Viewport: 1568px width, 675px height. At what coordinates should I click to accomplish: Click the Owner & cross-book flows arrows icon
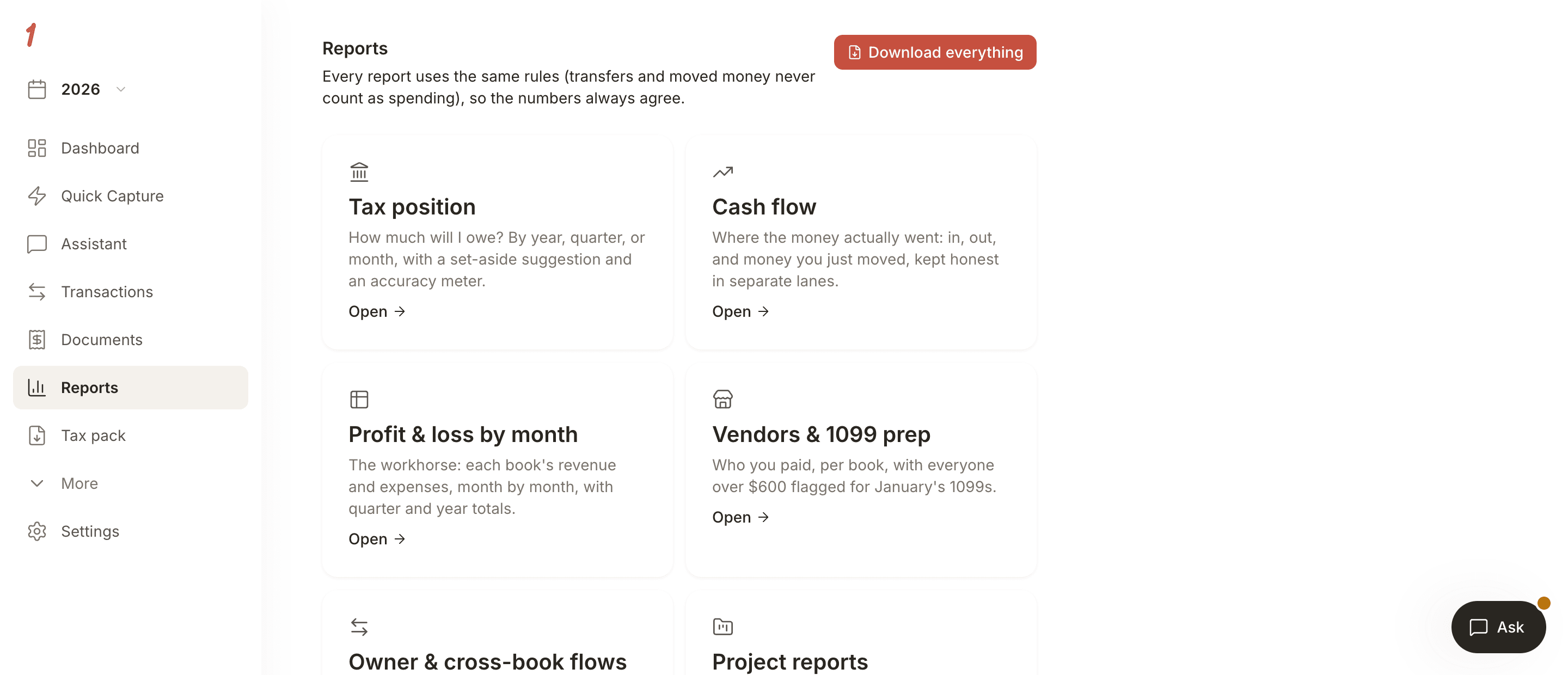click(x=359, y=627)
